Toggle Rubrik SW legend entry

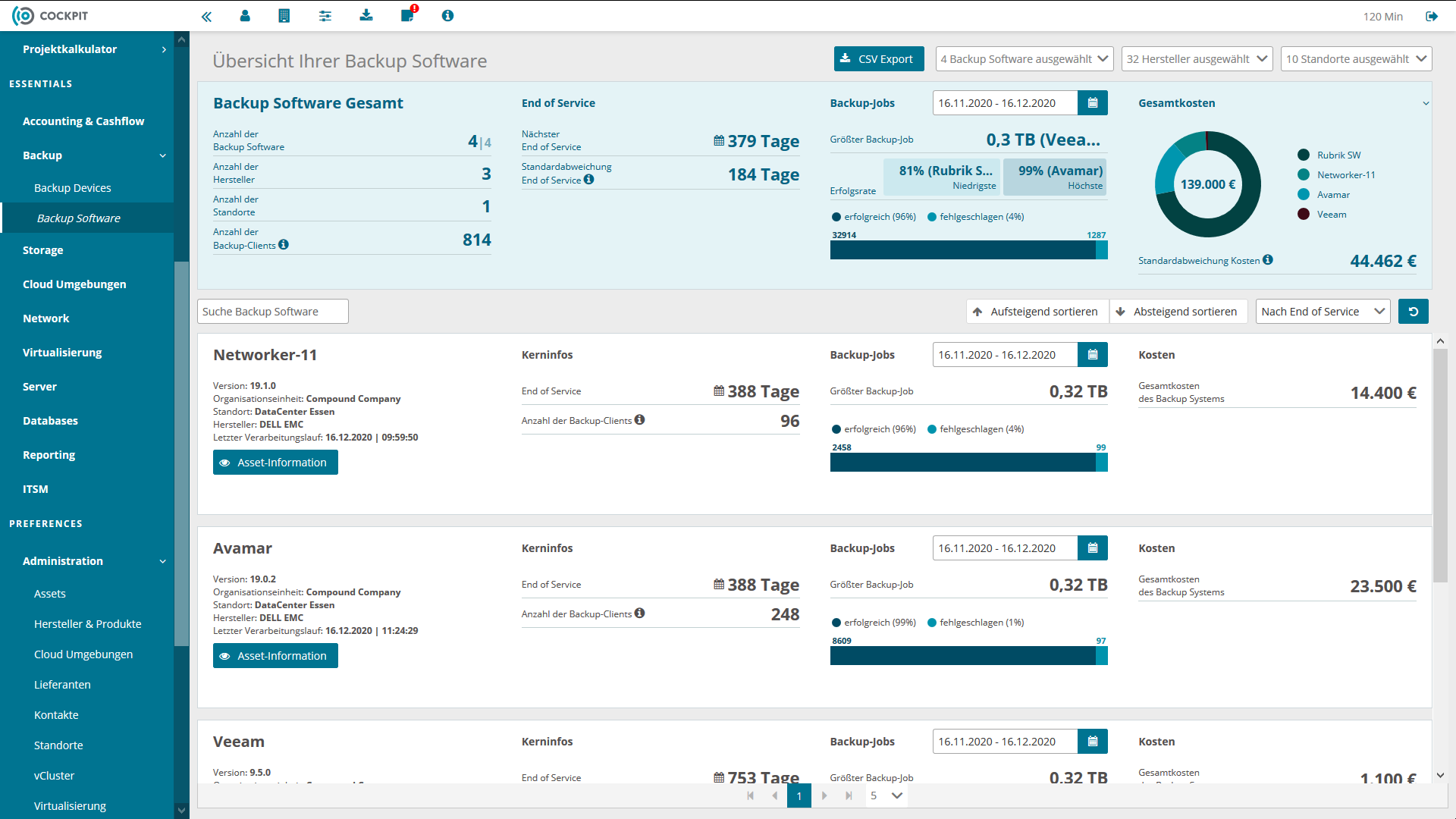click(x=1329, y=155)
